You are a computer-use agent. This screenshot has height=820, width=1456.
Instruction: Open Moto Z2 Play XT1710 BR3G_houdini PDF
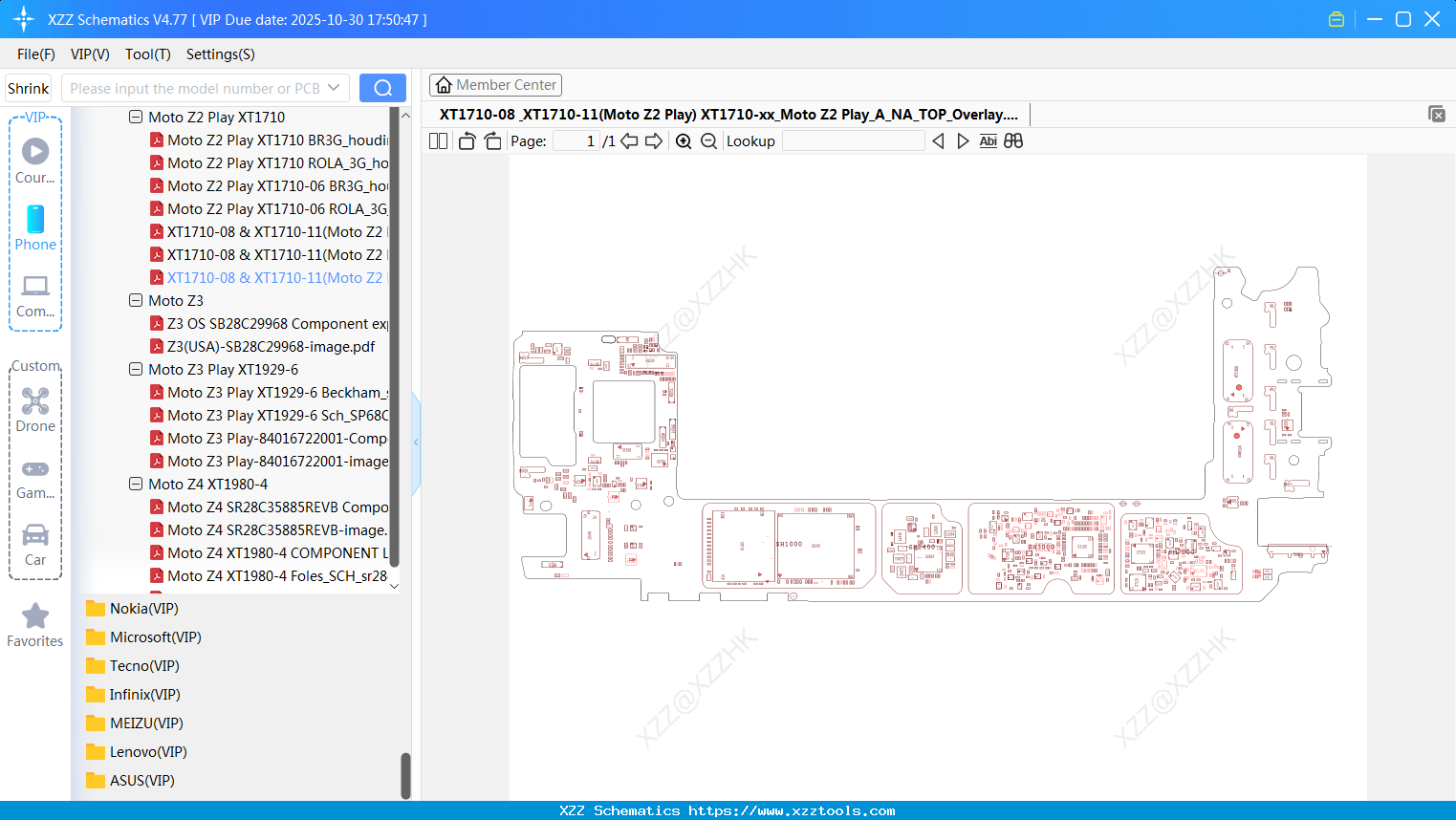270,140
